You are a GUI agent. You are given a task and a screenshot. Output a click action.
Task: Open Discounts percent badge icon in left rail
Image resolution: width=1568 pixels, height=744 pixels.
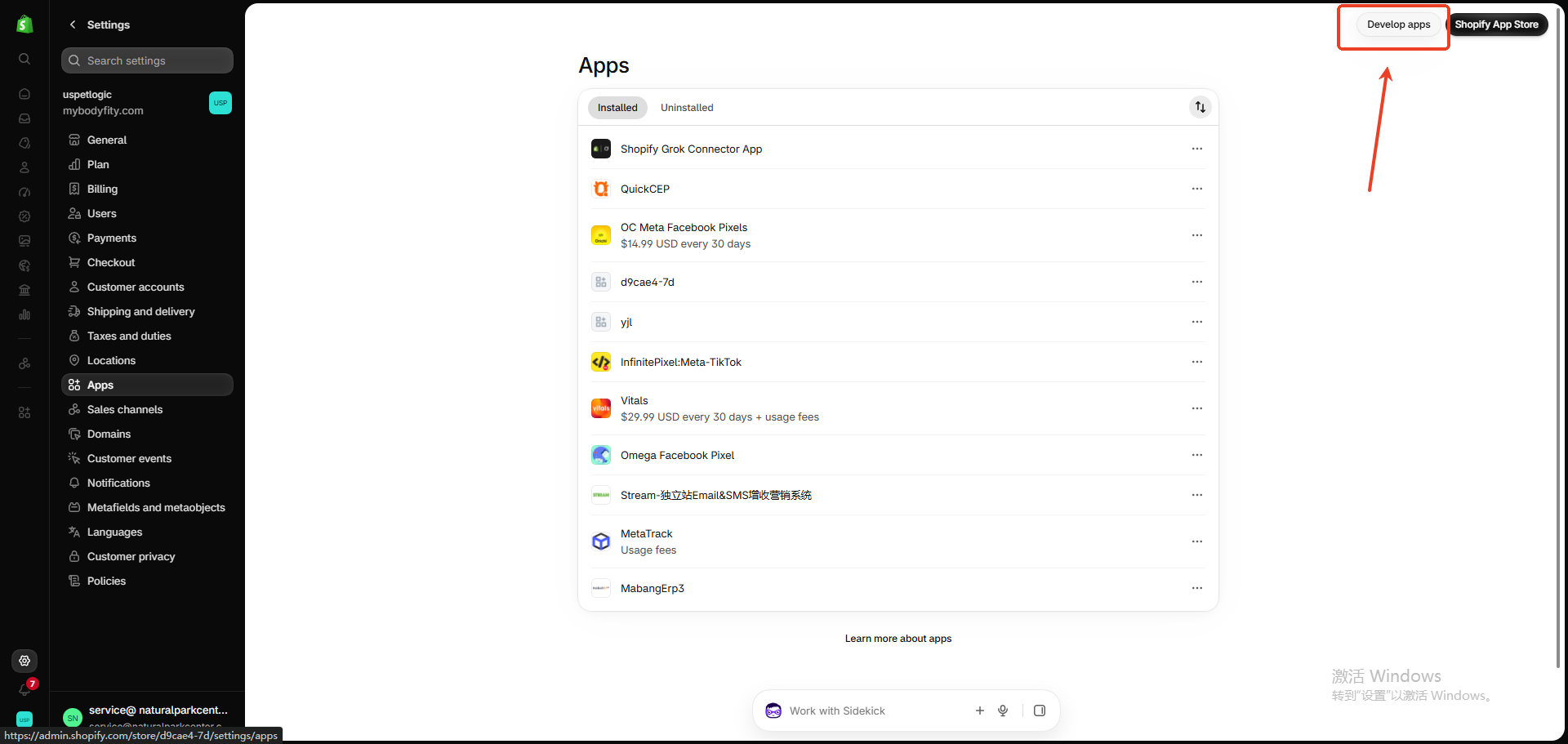pos(24,216)
